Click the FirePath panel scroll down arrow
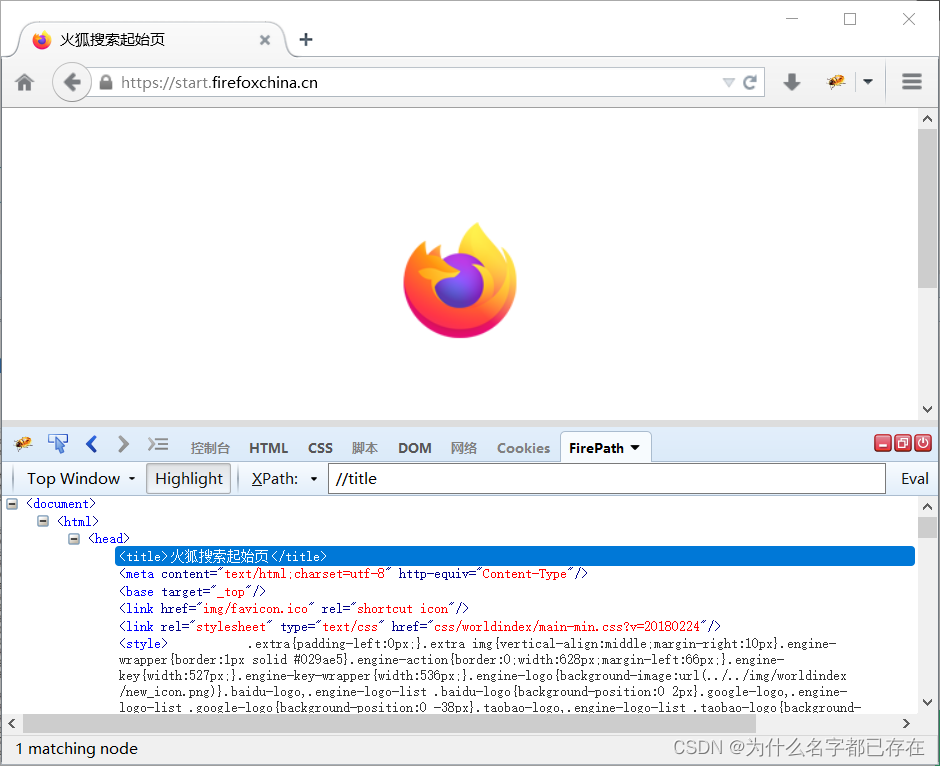Viewport: 940px width, 766px height. coord(927,702)
